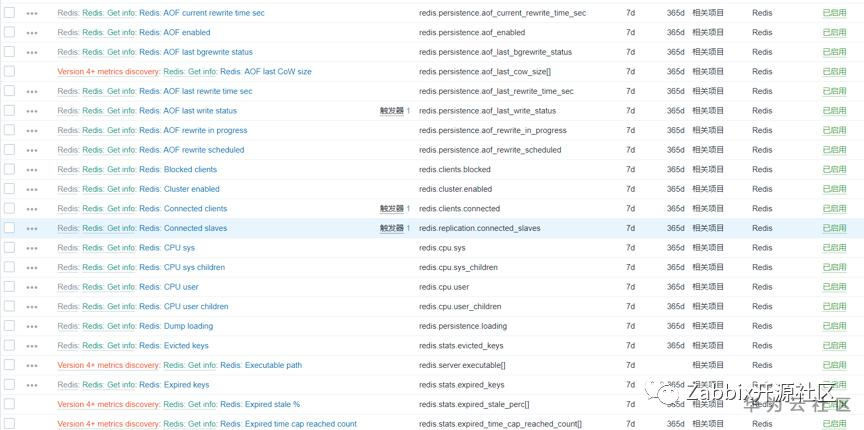Open the ellipsis menu for AOF enabled row
Screen dimensions: 864x430
(32, 33)
